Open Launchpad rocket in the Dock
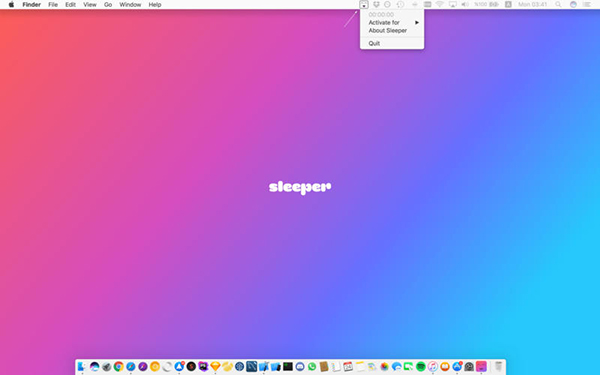This screenshot has width=600, height=375. click(x=107, y=367)
